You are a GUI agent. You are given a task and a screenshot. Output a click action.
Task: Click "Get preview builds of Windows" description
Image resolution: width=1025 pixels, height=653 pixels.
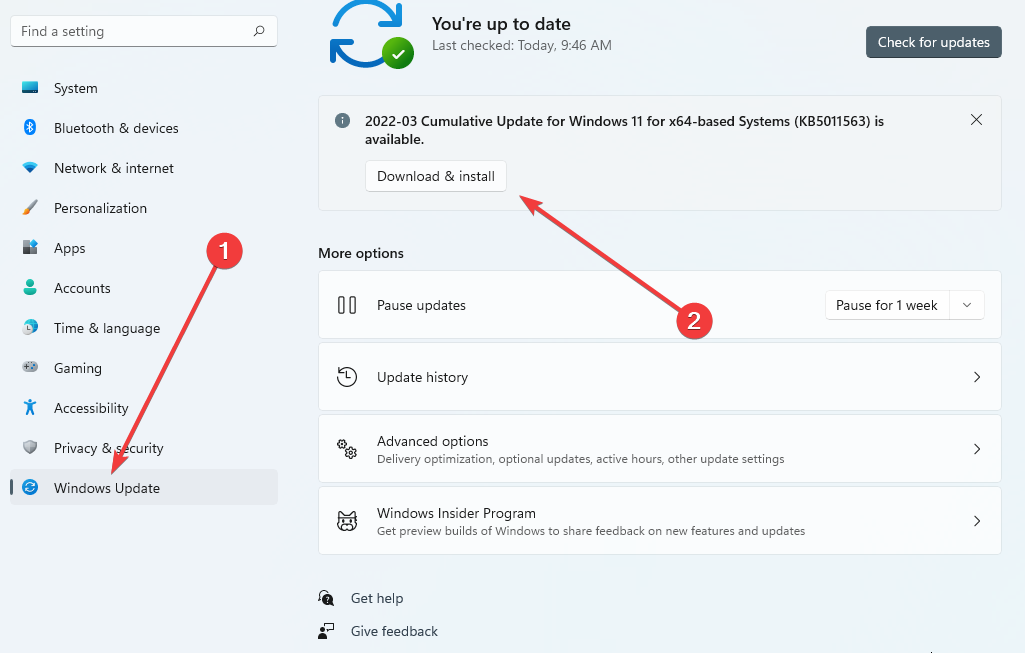(x=591, y=531)
